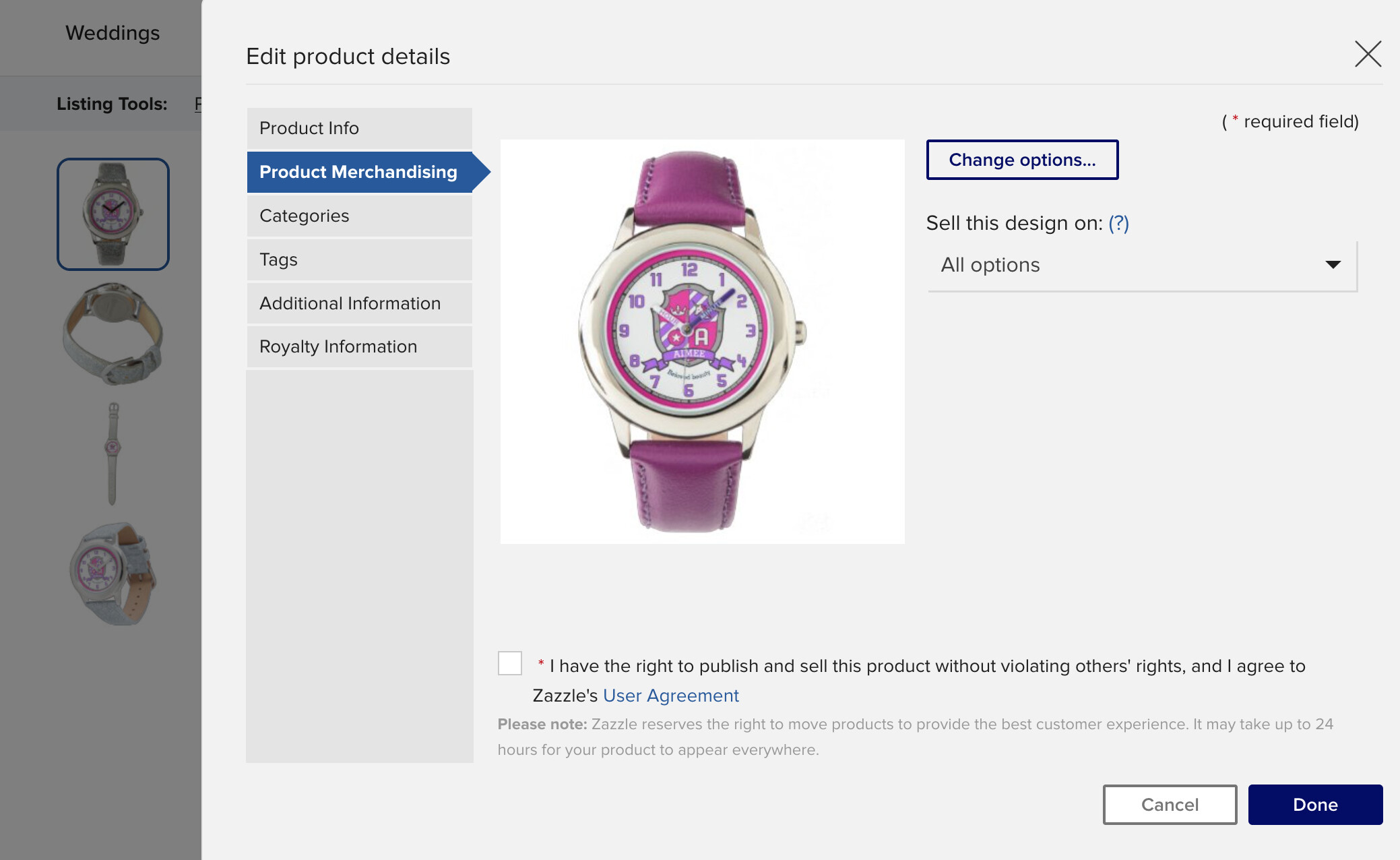Open the Royalty Information section
Image resolution: width=1400 pixels, height=860 pixels.
[359, 346]
